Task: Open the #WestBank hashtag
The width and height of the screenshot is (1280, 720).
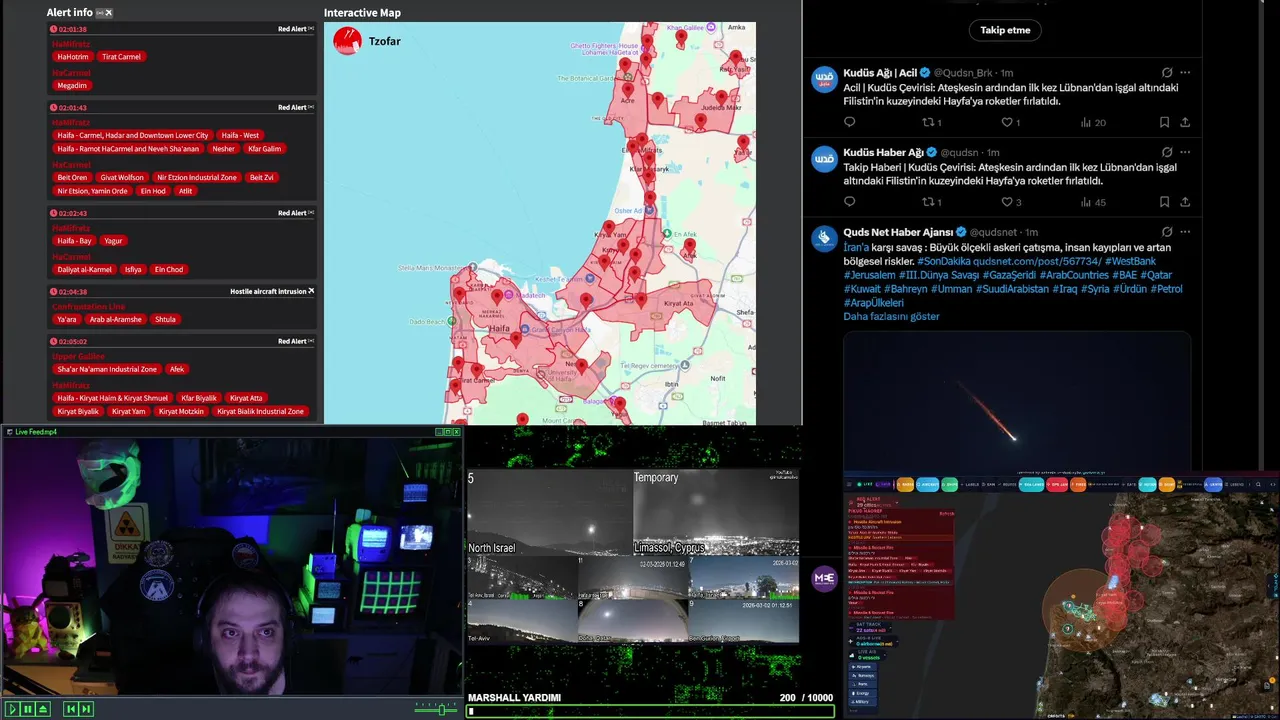Action: [x=1130, y=261]
